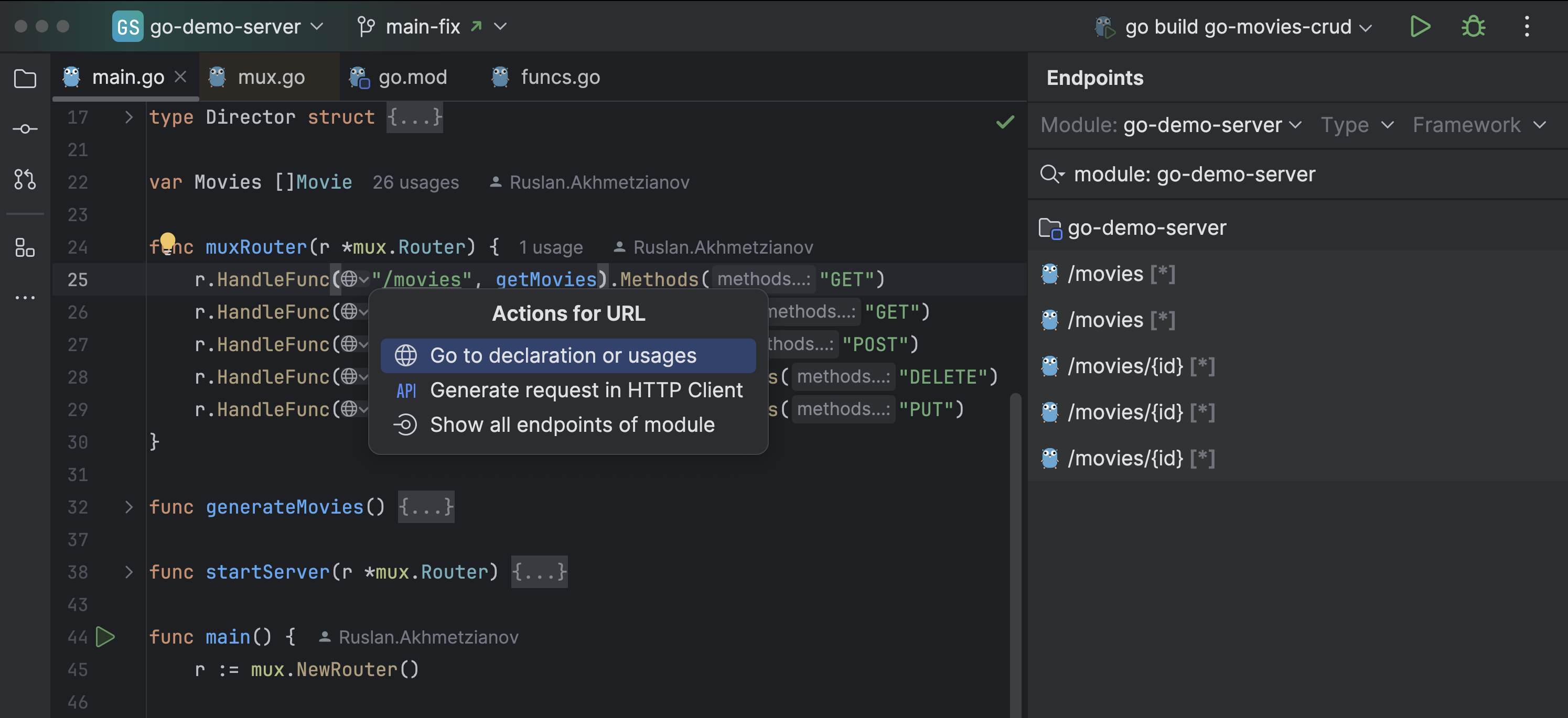The width and height of the screenshot is (1568, 718).
Task: Switch to the funcs.go tab
Action: [546, 77]
